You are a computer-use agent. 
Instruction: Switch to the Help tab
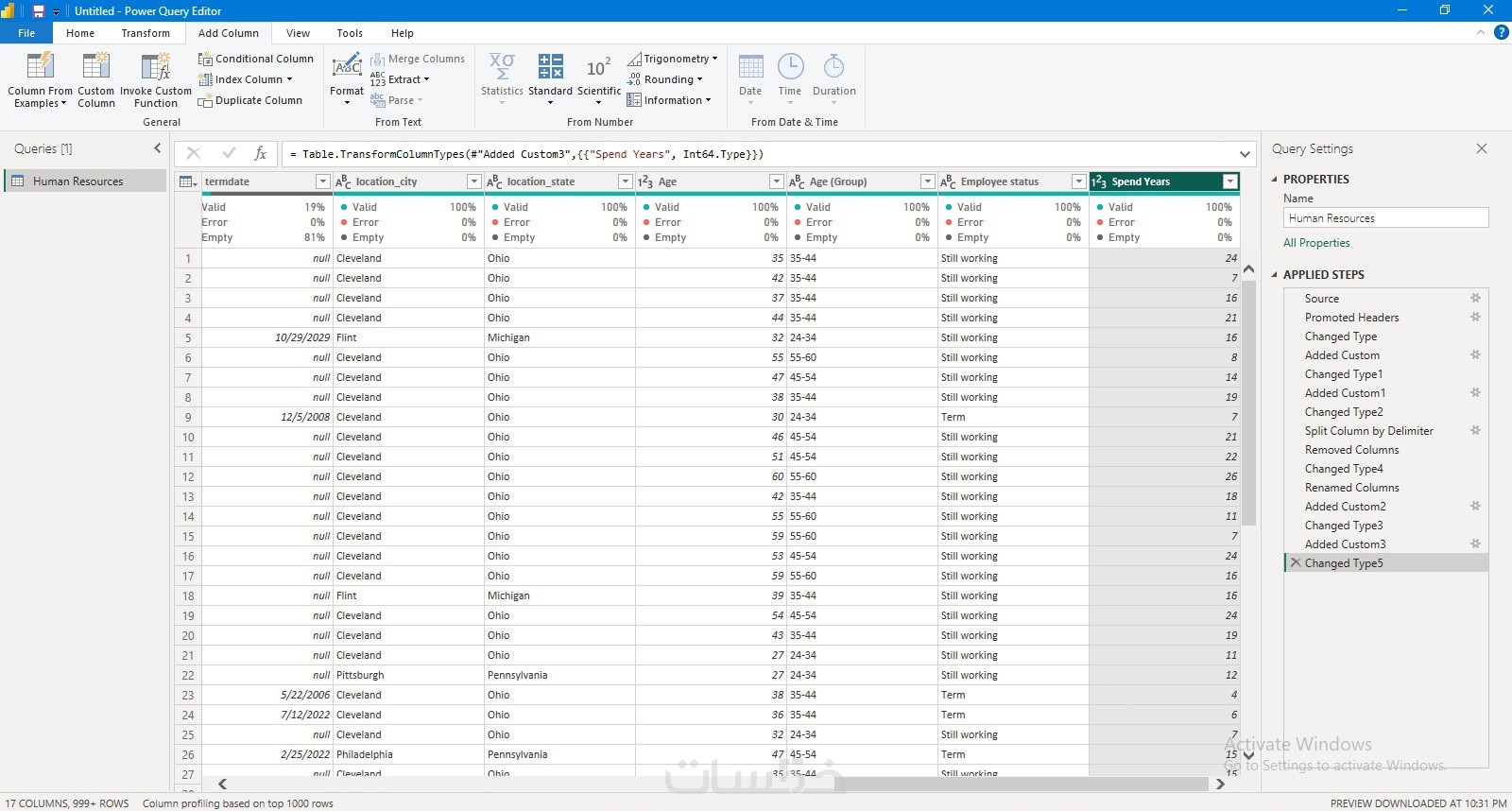coord(403,33)
